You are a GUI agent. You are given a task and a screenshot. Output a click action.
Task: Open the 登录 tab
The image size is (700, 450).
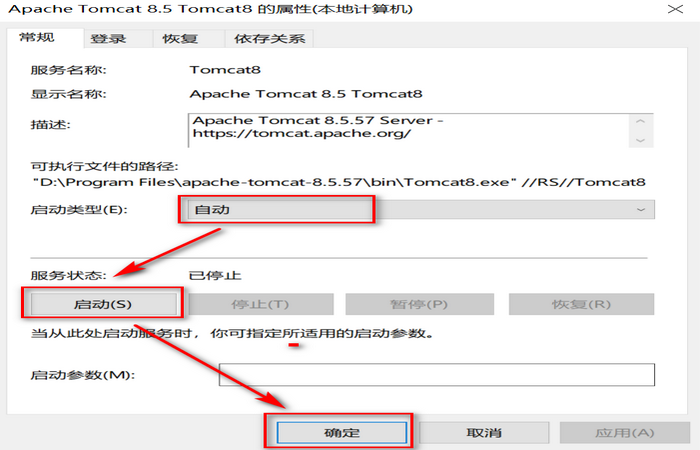click(118, 39)
